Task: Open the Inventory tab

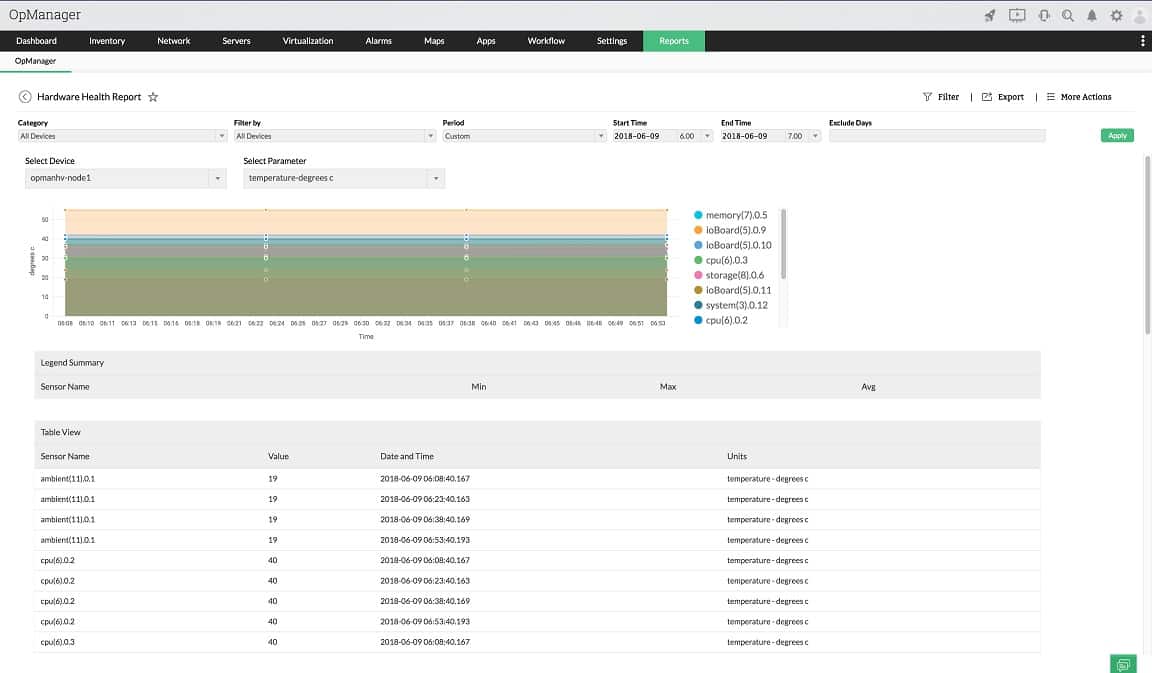Action: click(x=107, y=41)
